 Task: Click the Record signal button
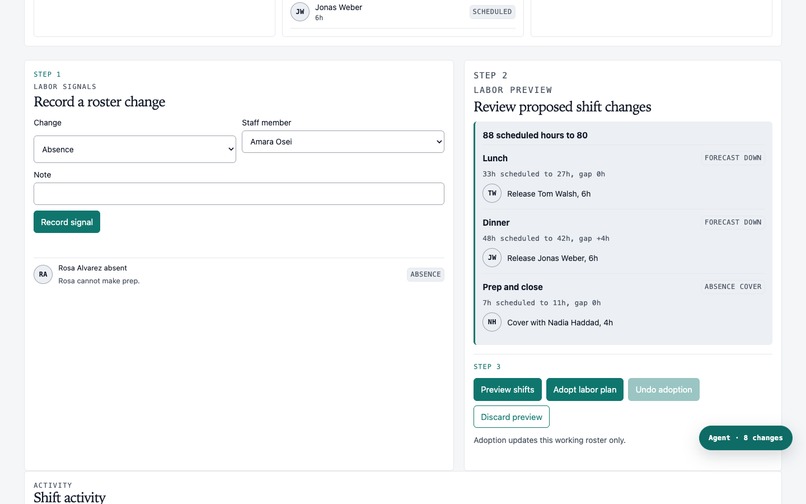pyautogui.click(x=67, y=222)
